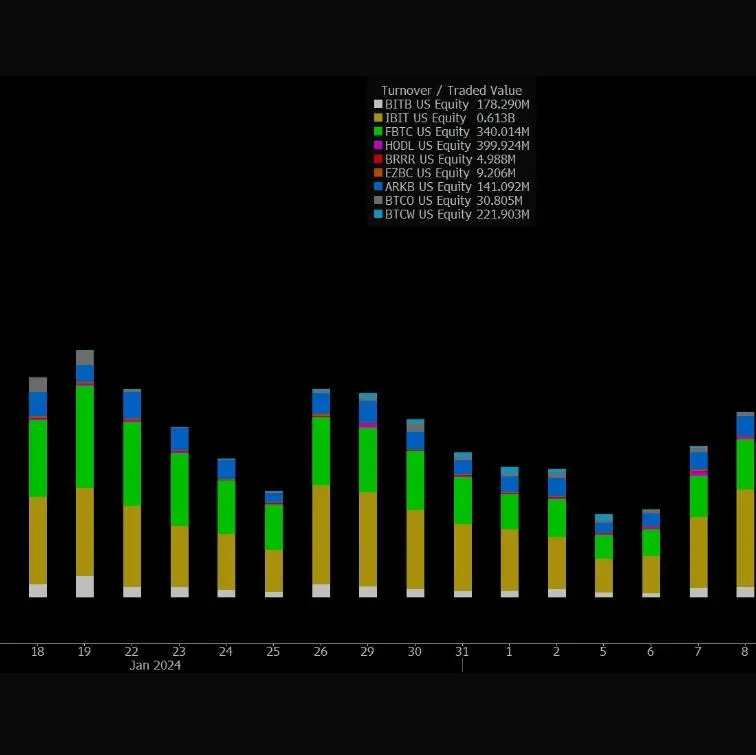
Task: Click the gold IBIT segment of the 29 bar
Action: (368, 539)
